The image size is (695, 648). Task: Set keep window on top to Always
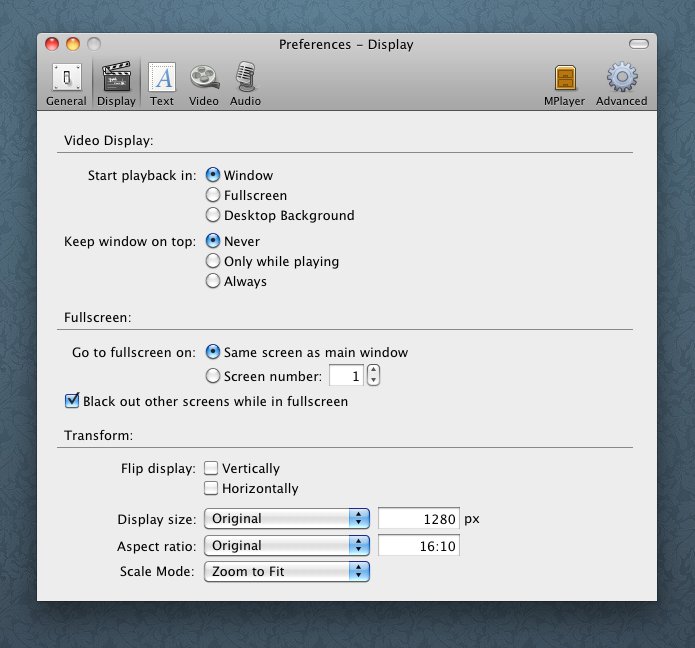click(213, 281)
